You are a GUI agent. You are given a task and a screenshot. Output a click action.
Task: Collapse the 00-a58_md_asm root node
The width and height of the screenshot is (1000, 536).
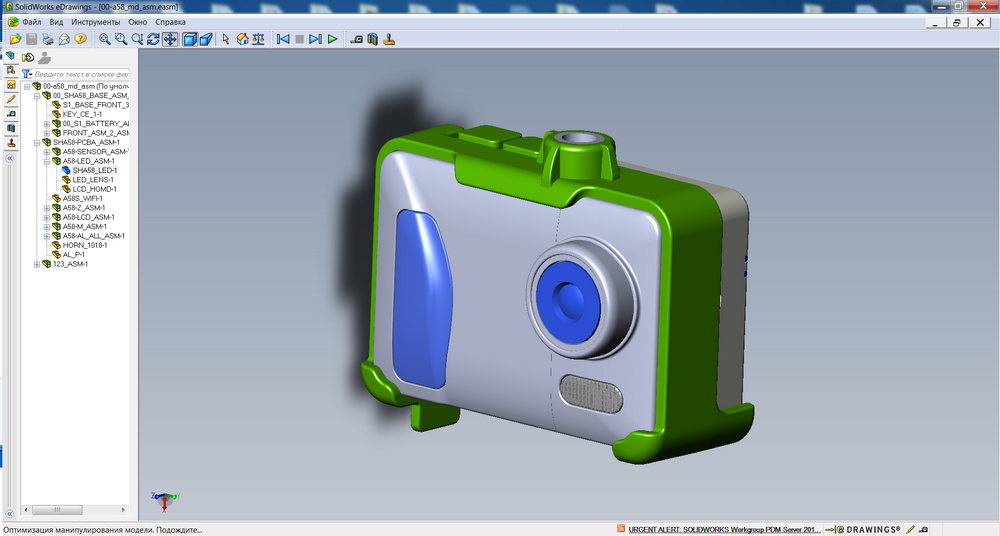coord(27,86)
